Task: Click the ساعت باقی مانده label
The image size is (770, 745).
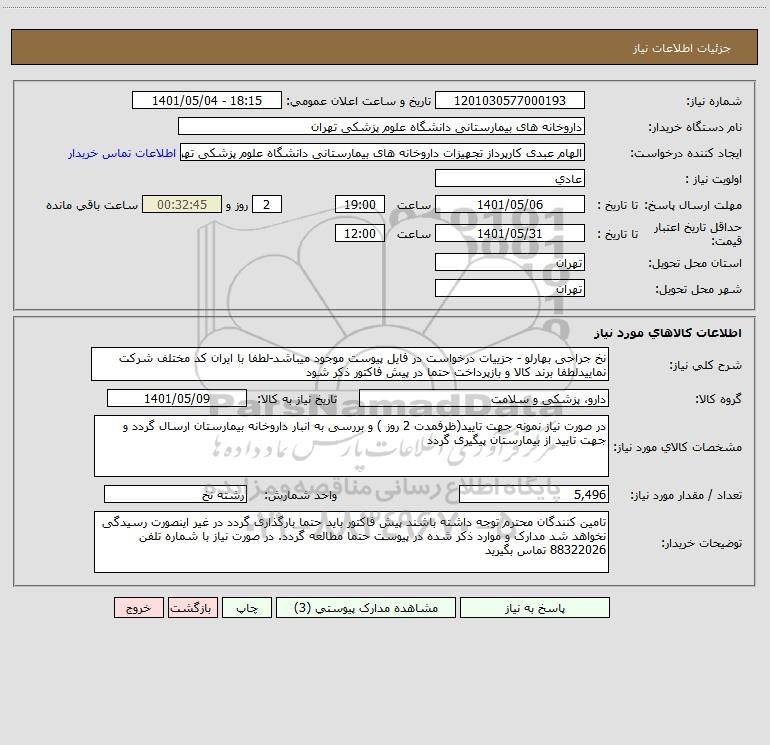Action: point(92,205)
